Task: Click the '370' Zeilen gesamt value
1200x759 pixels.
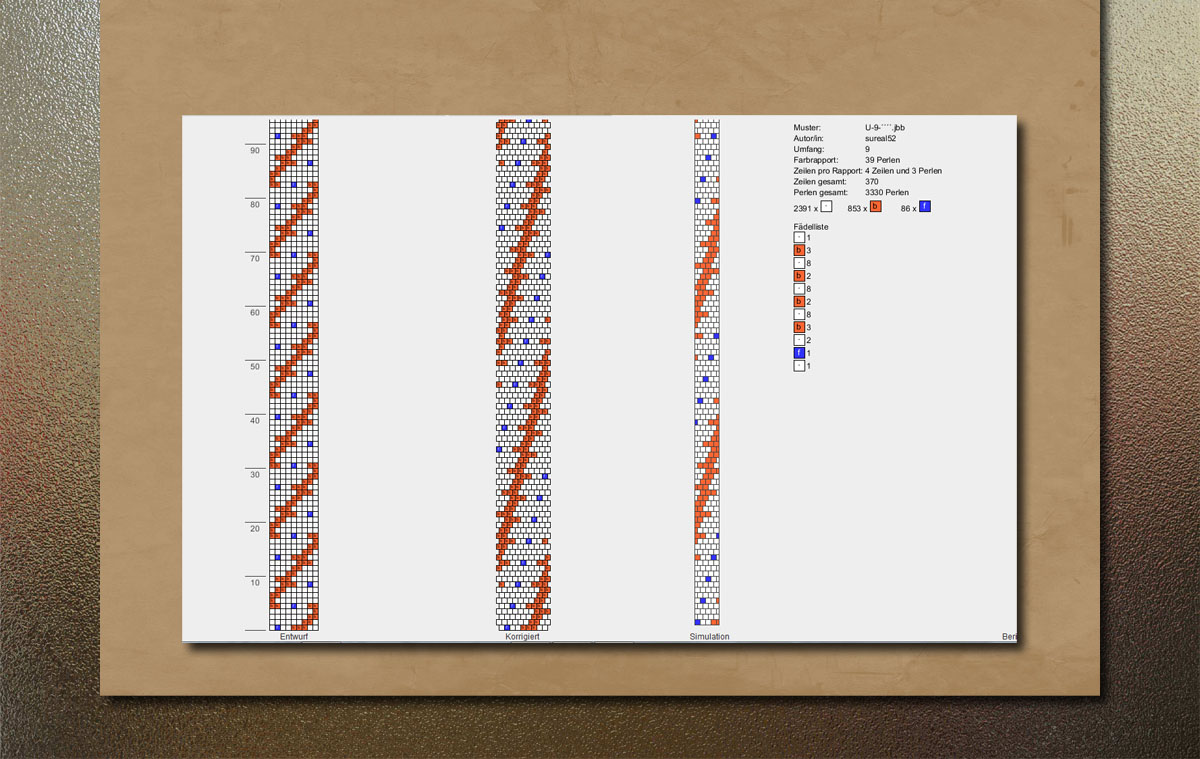Action: coord(872,182)
